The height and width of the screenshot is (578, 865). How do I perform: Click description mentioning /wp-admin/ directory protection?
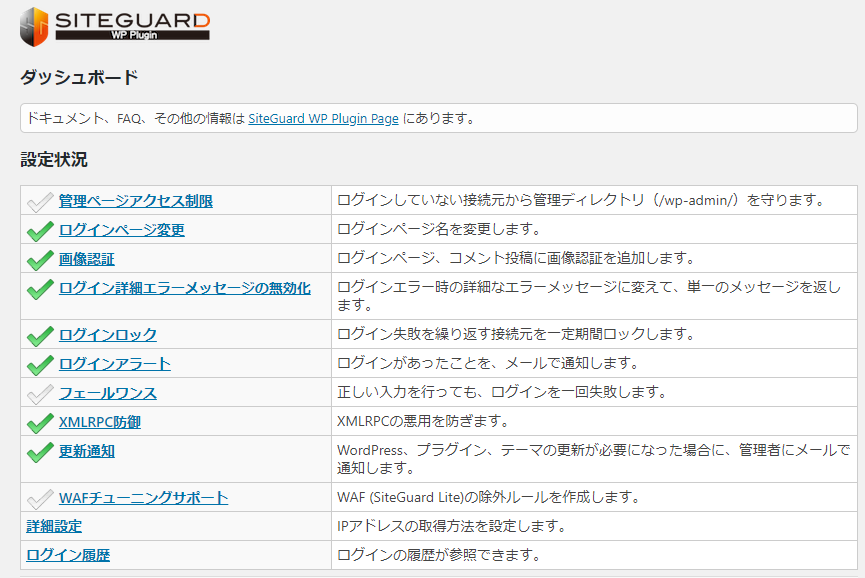(x=582, y=200)
